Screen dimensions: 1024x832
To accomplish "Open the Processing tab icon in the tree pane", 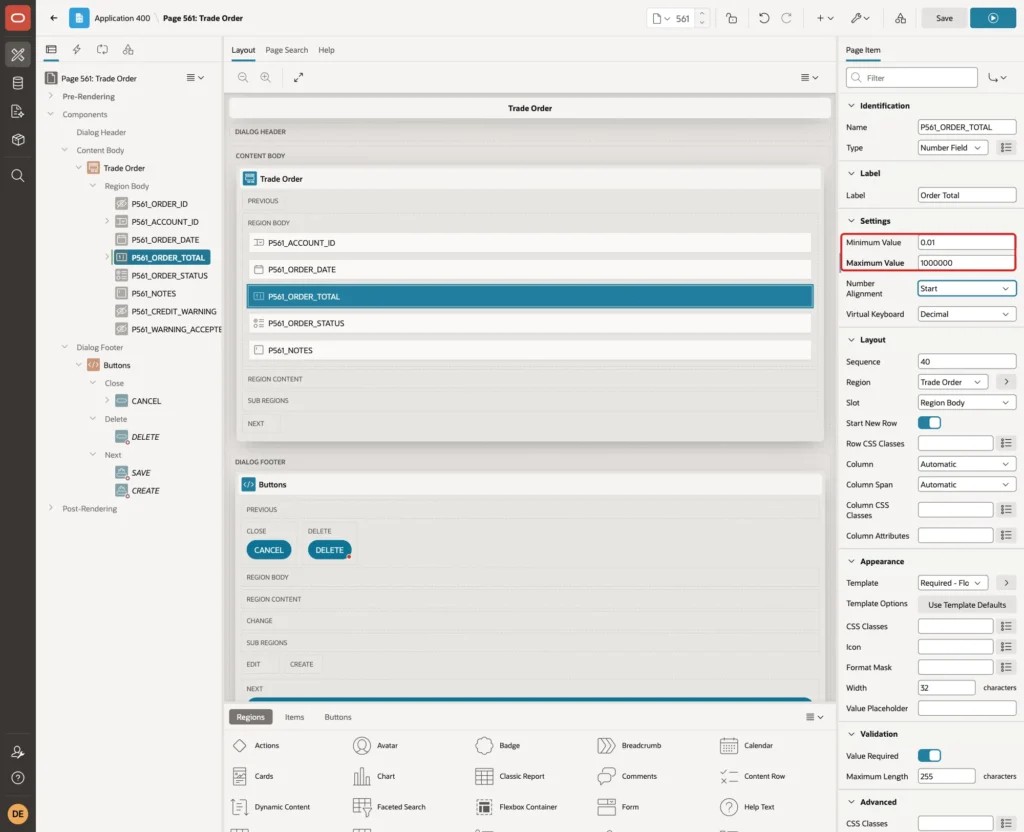I will coord(103,50).
